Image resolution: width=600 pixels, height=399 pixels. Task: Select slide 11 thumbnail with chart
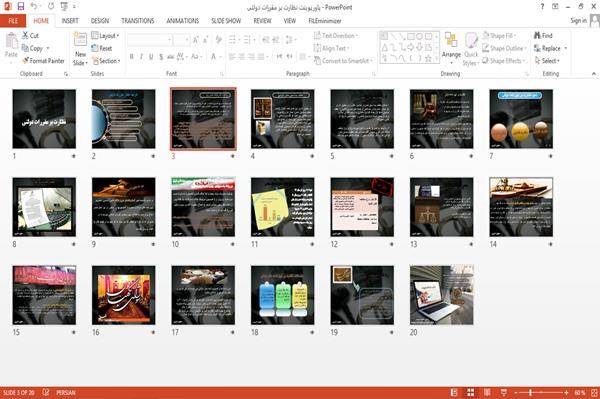coord(282,207)
